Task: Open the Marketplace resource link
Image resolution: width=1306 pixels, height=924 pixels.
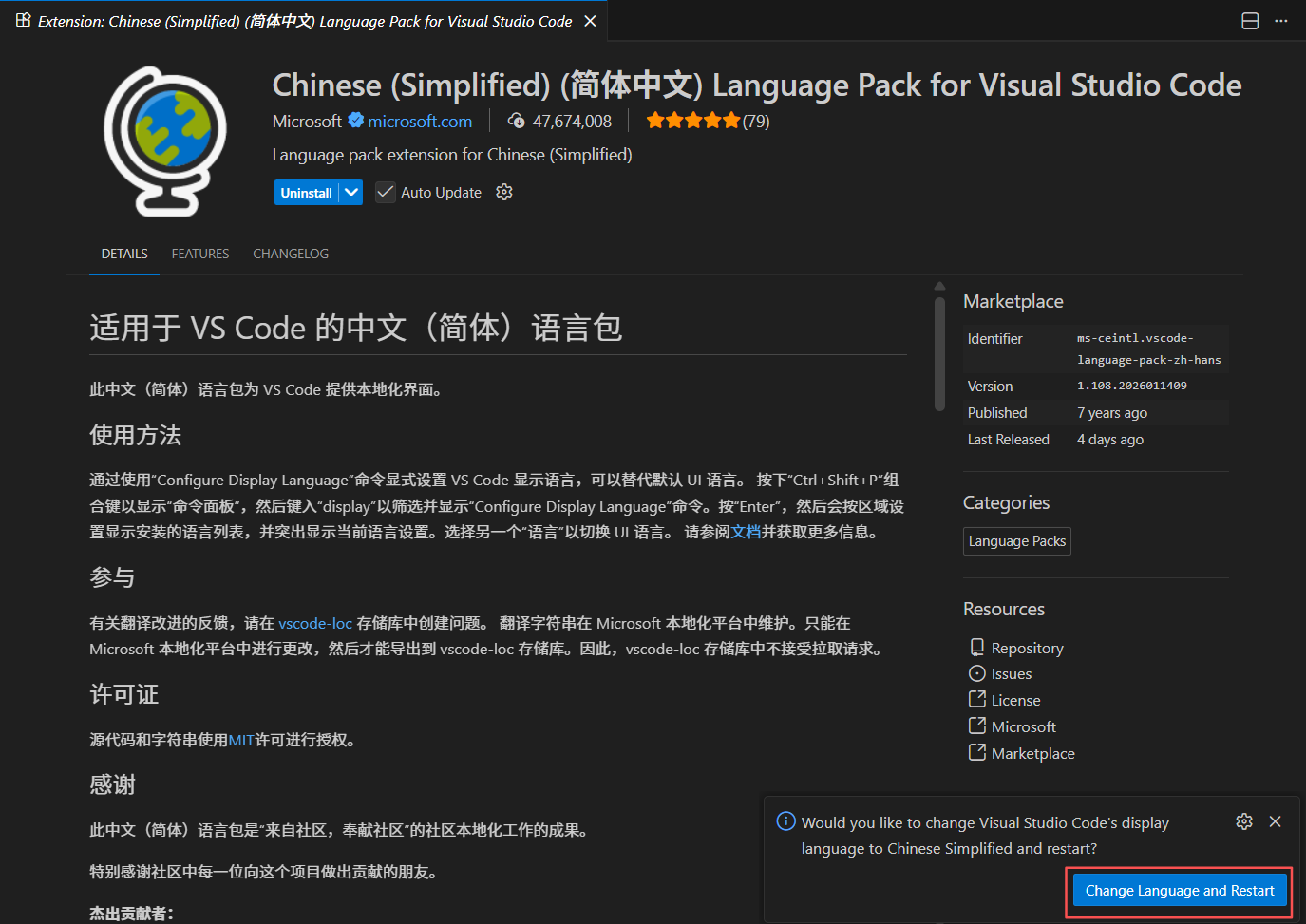Action: coord(1033,754)
